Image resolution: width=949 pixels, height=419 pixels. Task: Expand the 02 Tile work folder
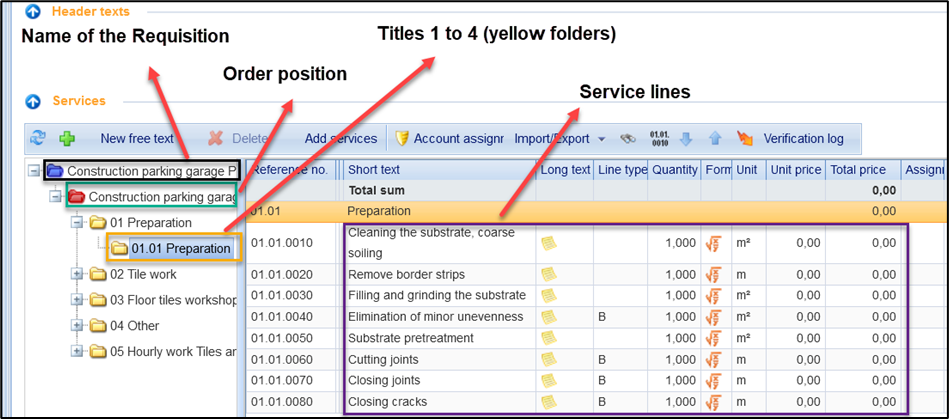pyautogui.click(x=78, y=273)
